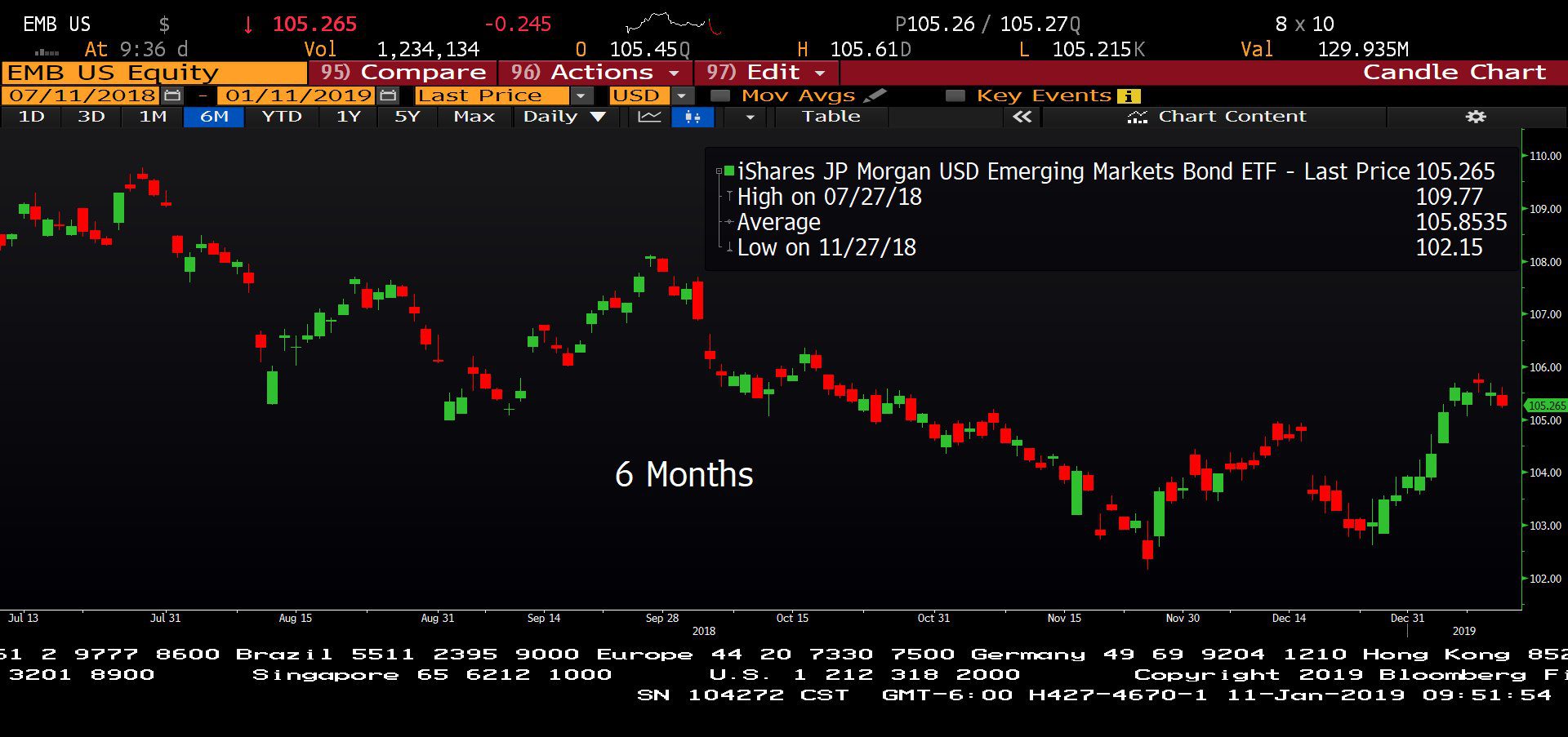Image resolution: width=1568 pixels, height=737 pixels.
Task: Open chart settings gear icon
Action: coord(1475,117)
